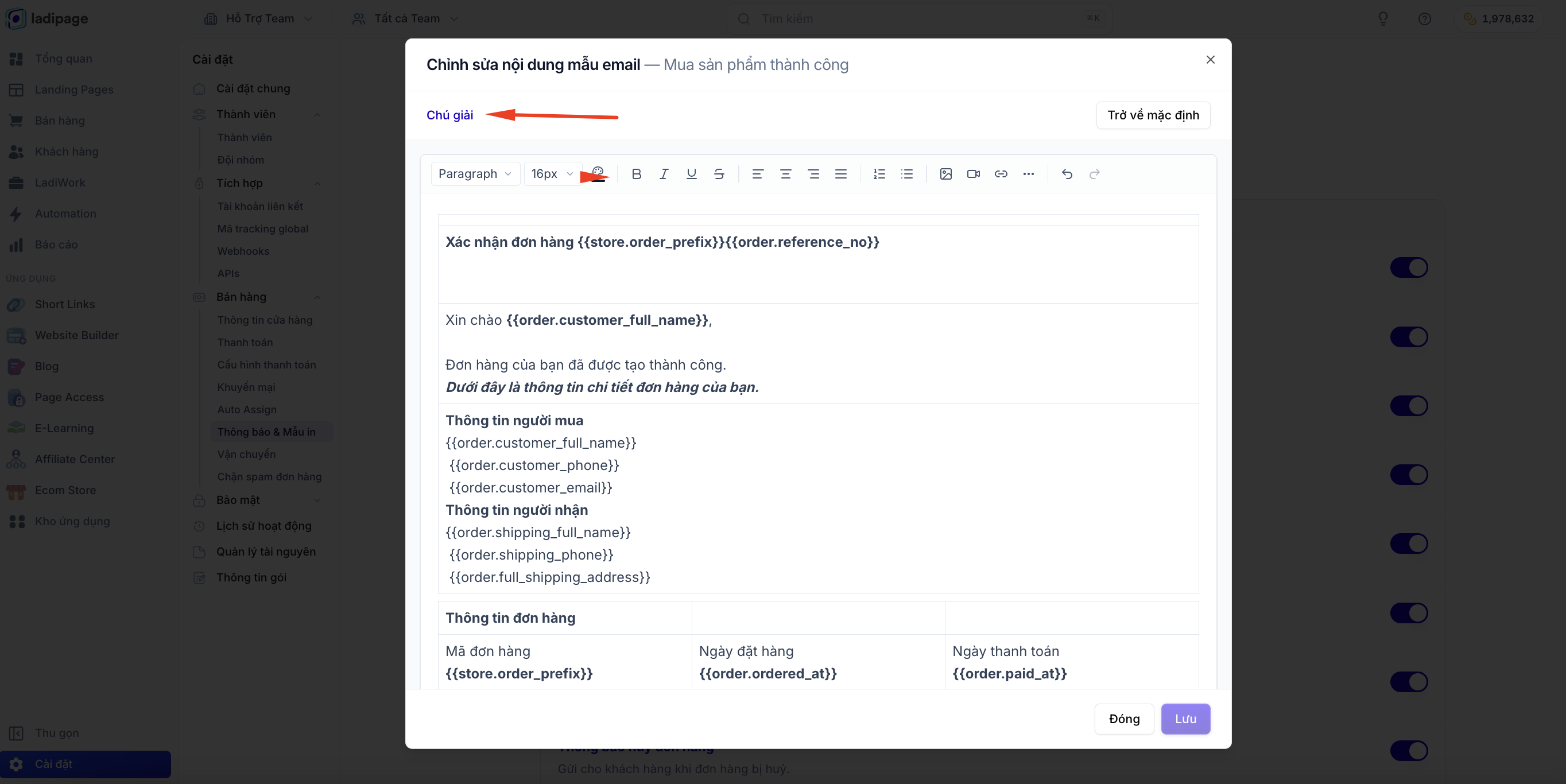Open Khách hàng in the main sidebar
The width and height of the screenshot is (1566, 784).
[x=66, y=152]
